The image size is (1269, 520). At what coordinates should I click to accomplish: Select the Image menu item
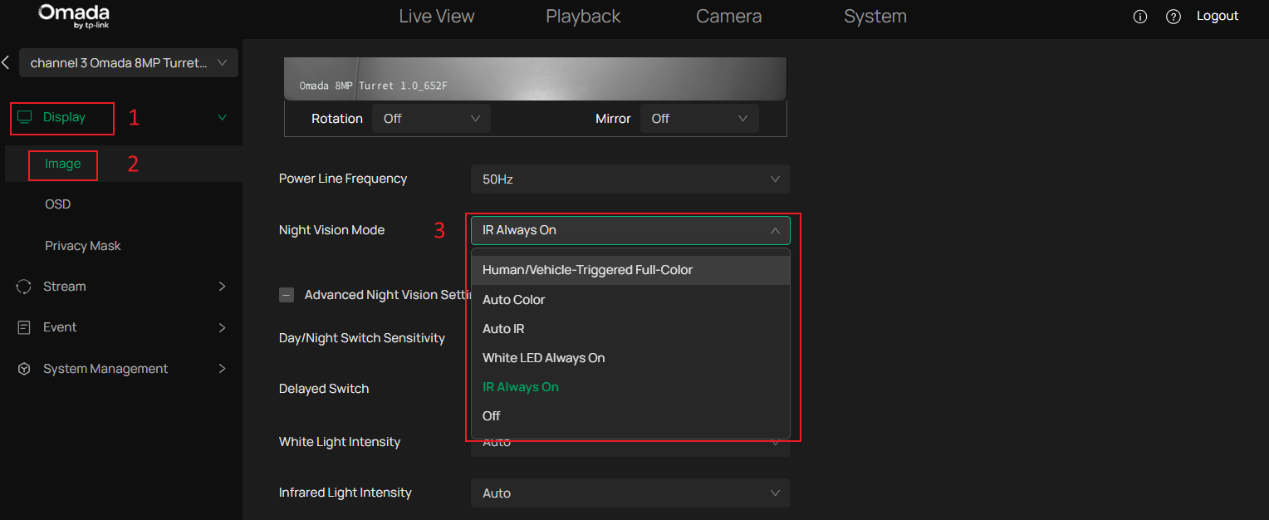(63, 164)
